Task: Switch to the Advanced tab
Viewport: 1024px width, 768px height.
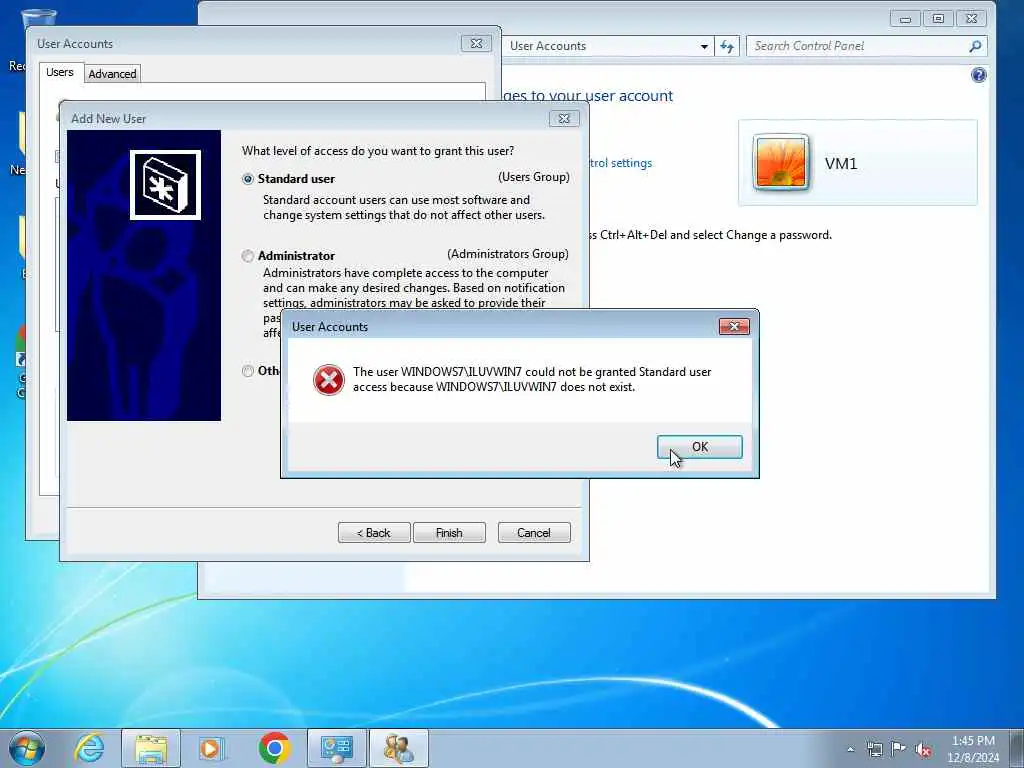Action: tap(112, 74)
